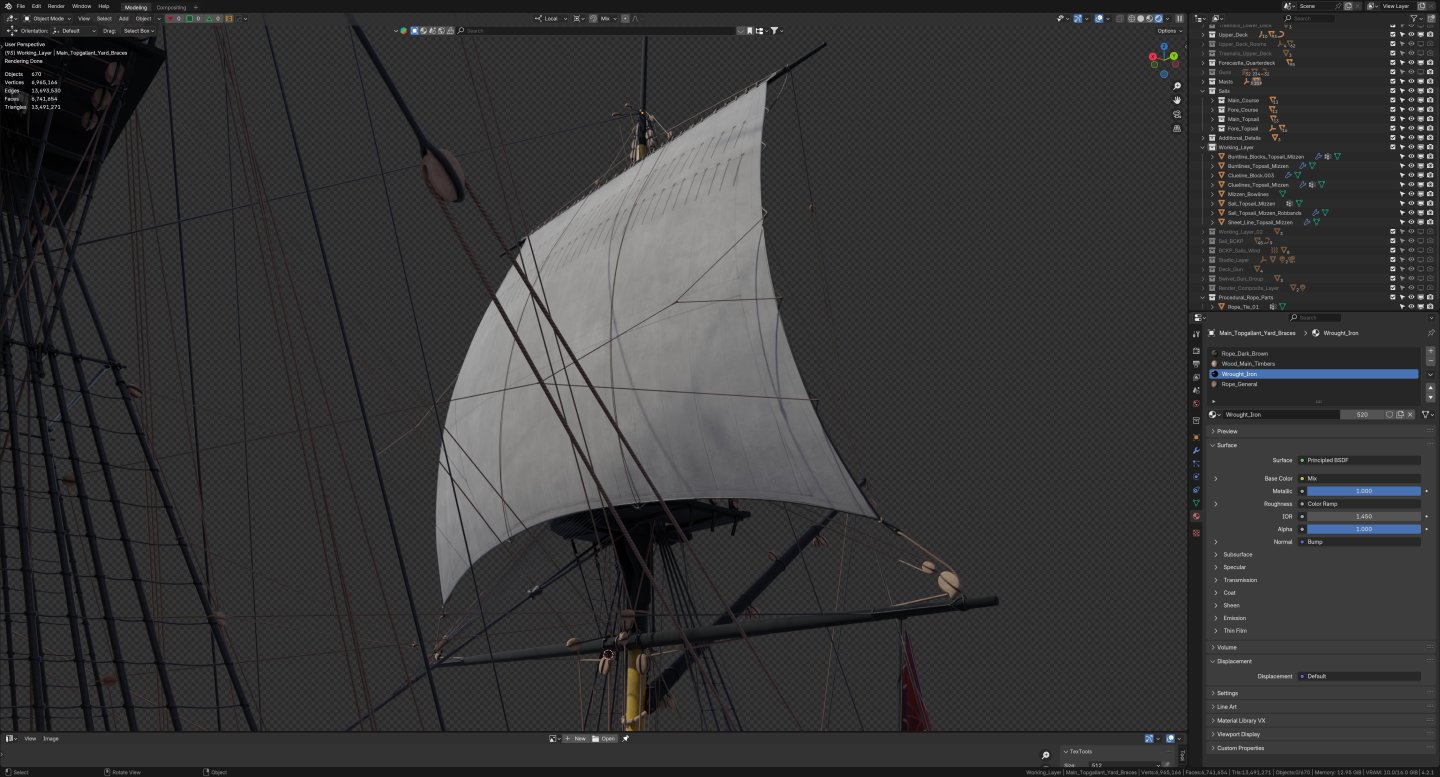Select the zoom magnifier viewport icon
The width and height of the screenshot is (1440, 777).
1178,86
